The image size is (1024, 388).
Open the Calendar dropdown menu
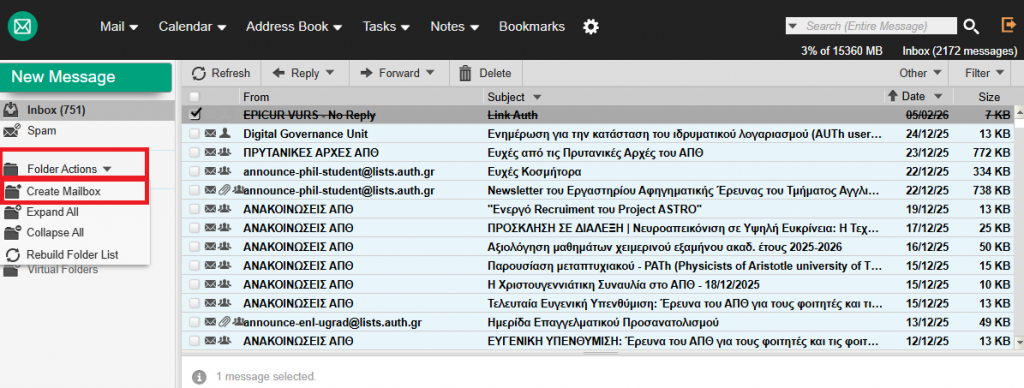coord(192,27)
